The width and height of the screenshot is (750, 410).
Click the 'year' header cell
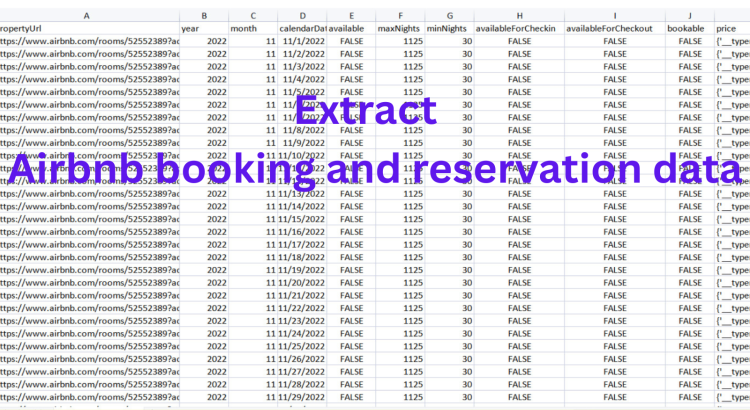coord(204,29)
